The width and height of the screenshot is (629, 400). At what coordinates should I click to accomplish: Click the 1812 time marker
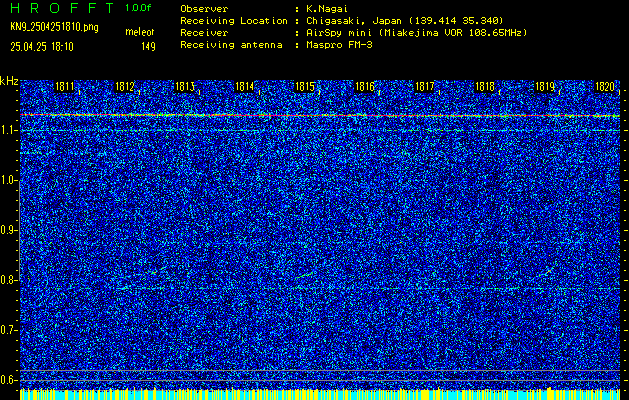[x=124, y=86]
